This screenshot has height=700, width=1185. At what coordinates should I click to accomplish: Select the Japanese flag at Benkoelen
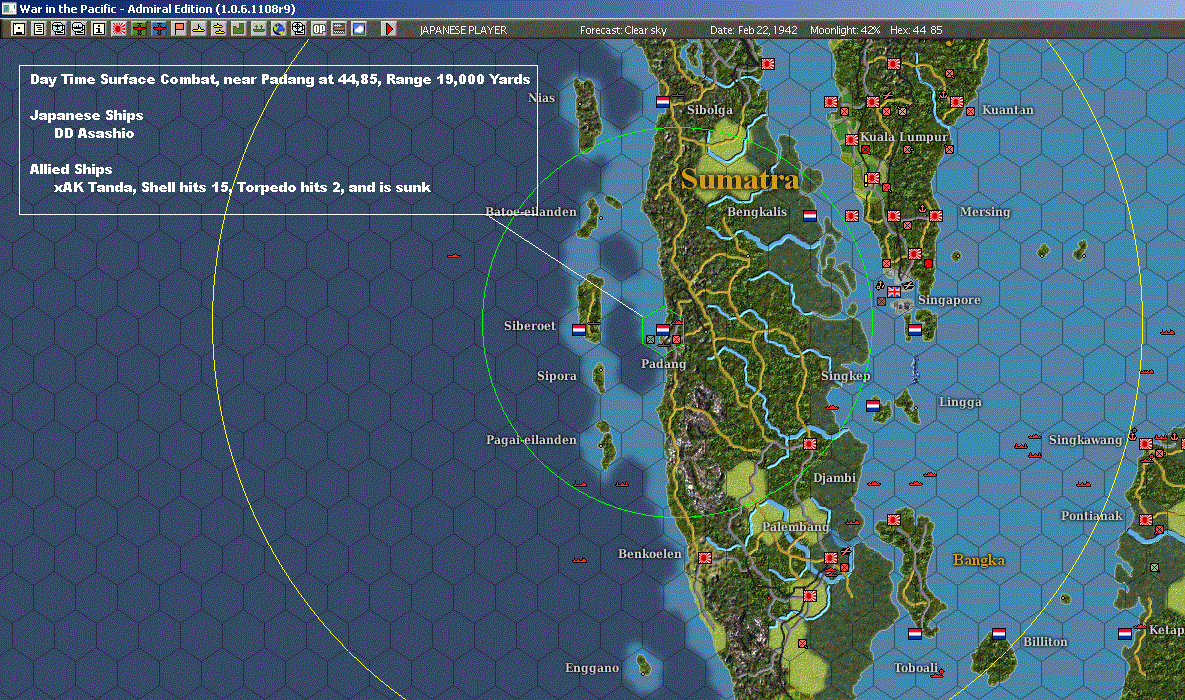(x=705, y=558)
